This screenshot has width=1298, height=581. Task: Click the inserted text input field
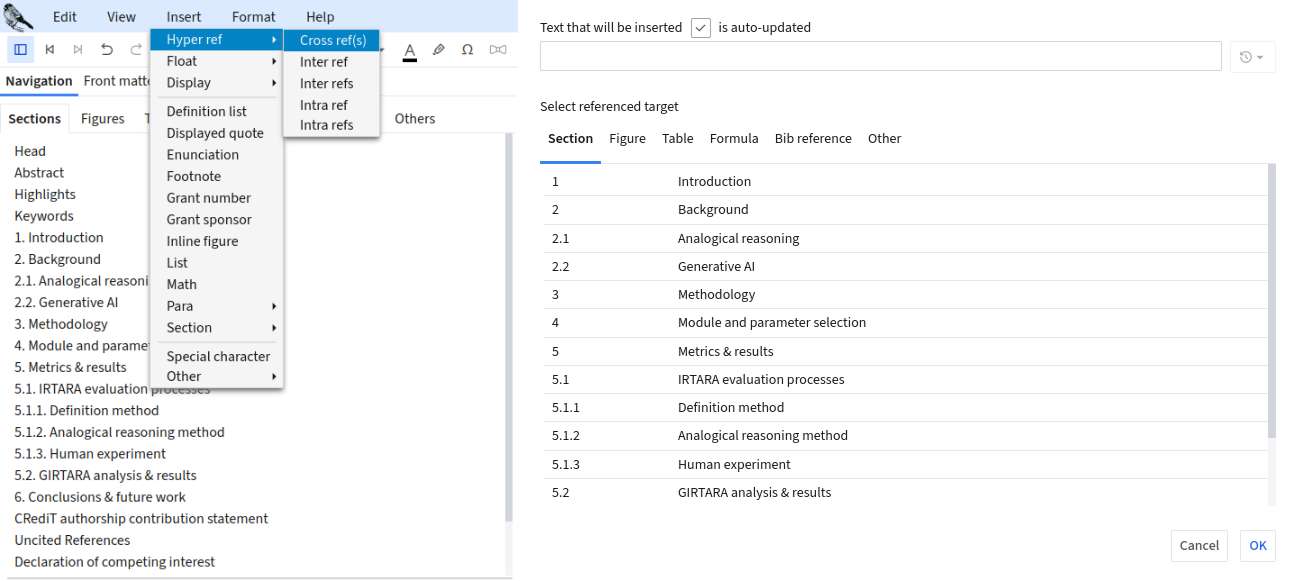click(880, 57)
